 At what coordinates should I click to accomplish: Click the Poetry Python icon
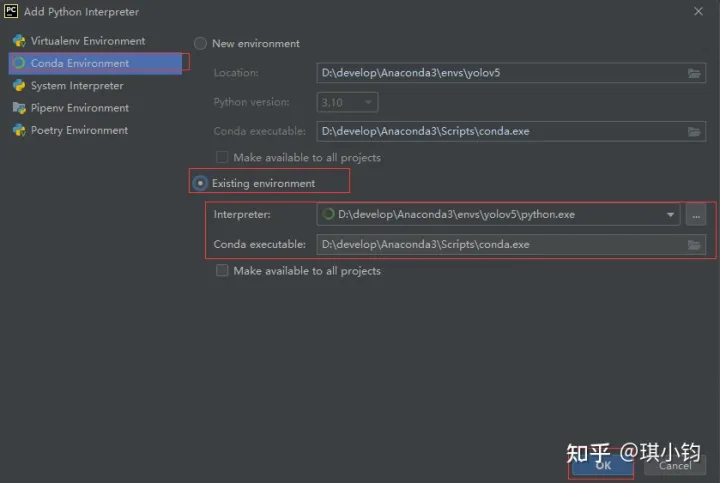point(19,130)
